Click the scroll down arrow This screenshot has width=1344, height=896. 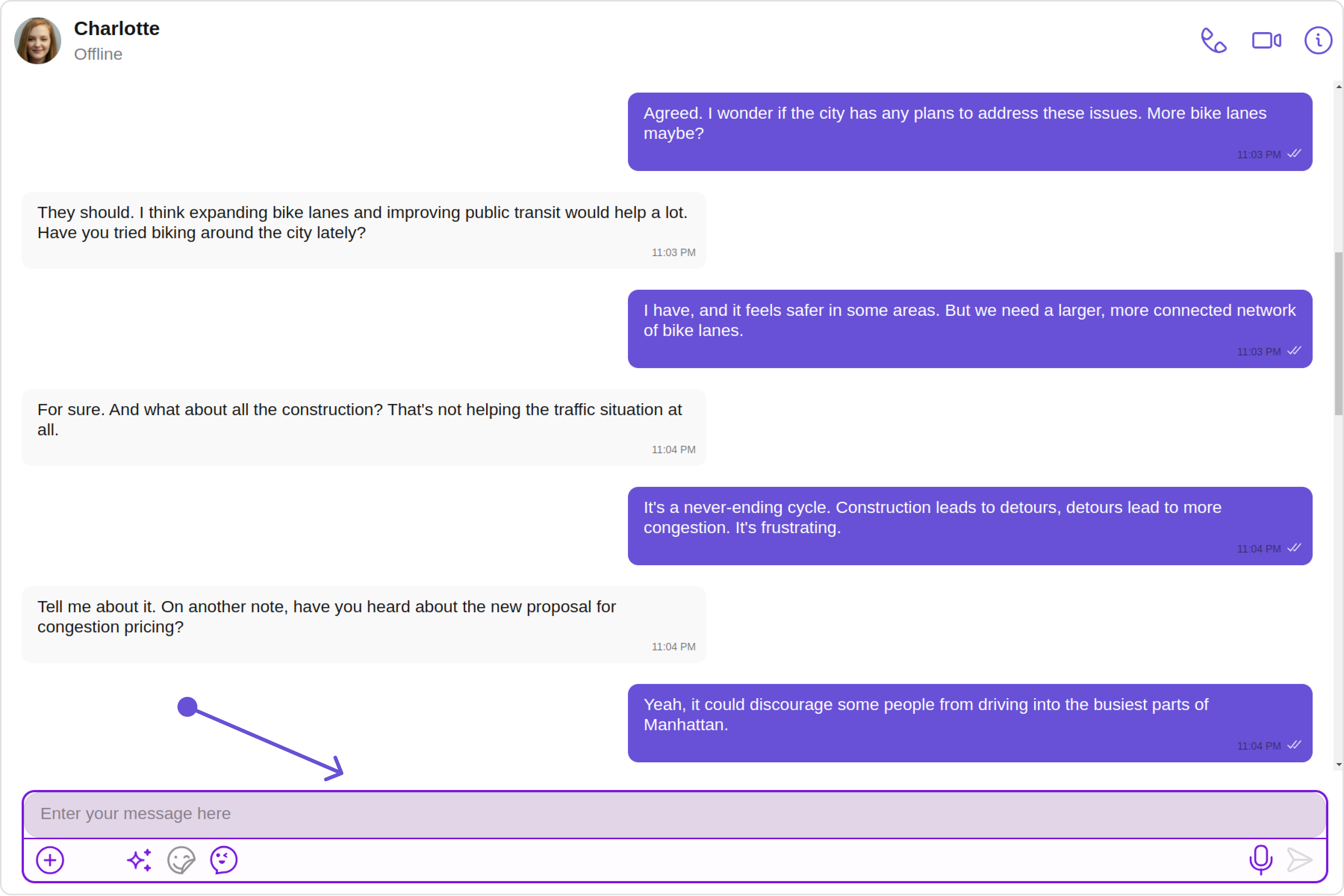click(x=1339, y=765)
